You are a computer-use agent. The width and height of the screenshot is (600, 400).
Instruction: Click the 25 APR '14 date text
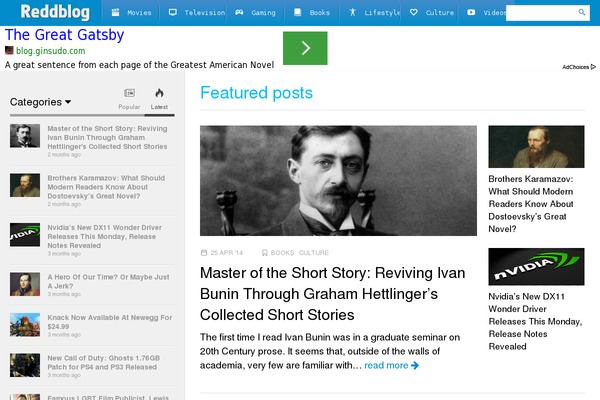click(227, 253)
